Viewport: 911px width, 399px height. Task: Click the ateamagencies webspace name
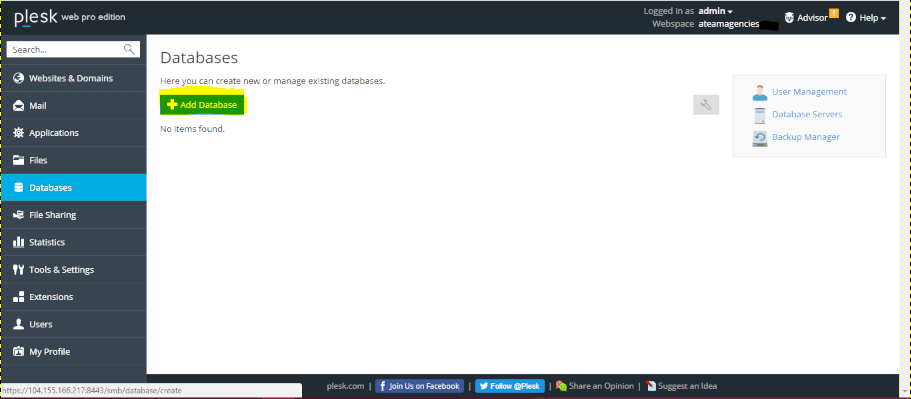(729, 24)
